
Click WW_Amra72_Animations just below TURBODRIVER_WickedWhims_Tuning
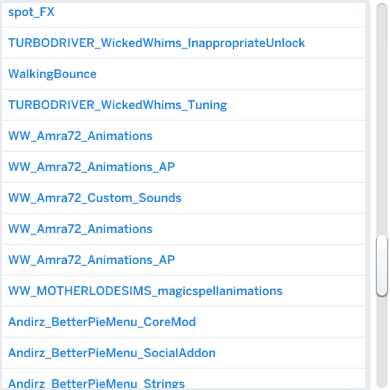pos(80,136)
